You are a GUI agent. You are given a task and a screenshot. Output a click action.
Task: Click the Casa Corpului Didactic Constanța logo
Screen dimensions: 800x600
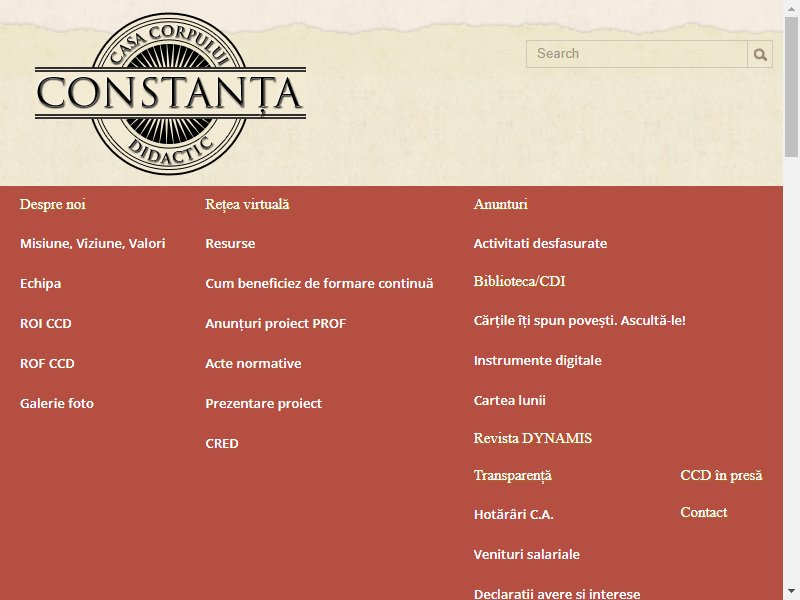(170, 94)
